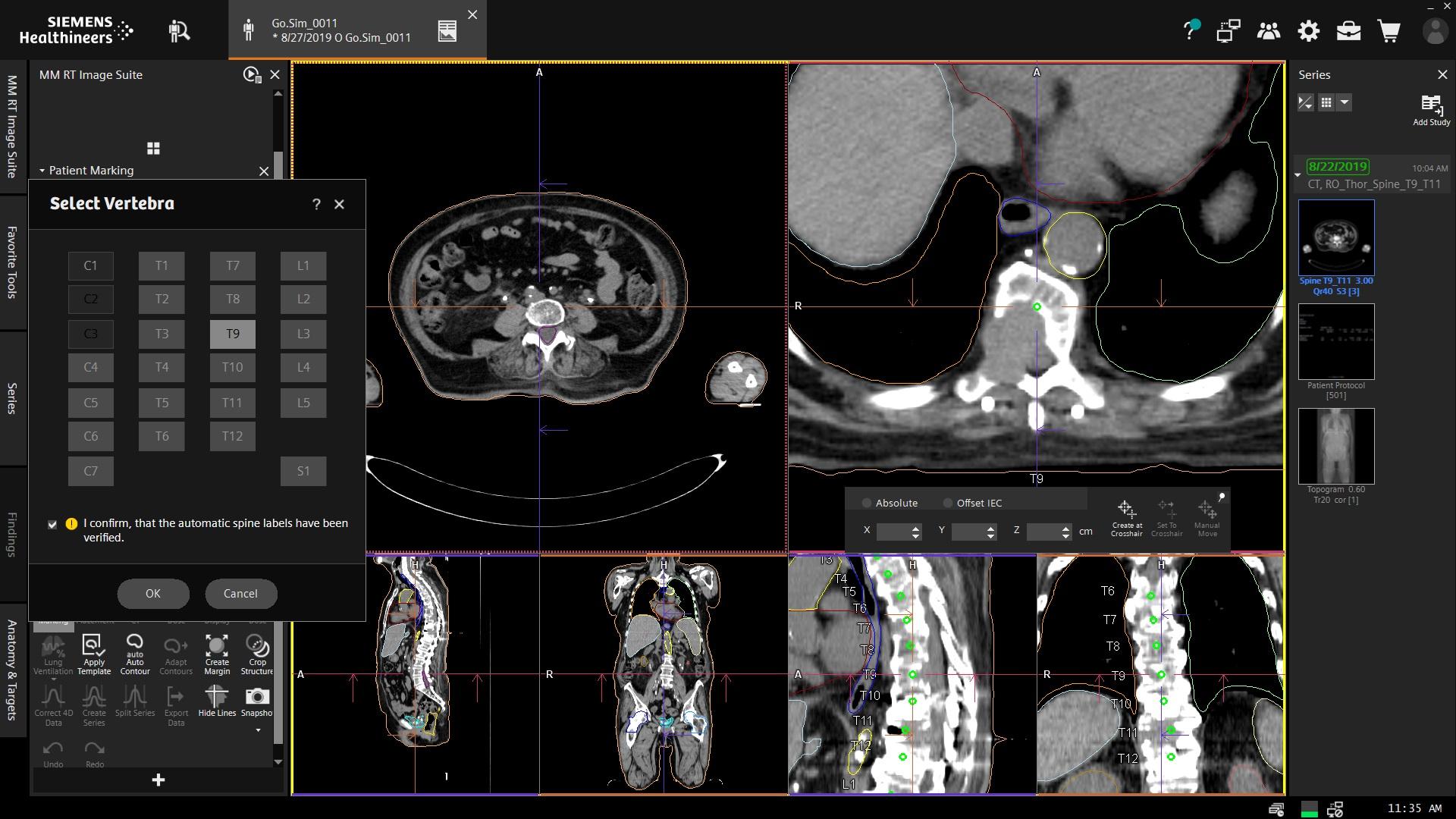The height and width of the screenshot is (819, 1456).
Task: Uncheck the spine labels verified confirmation checkbox
Action: pos(52,524)
